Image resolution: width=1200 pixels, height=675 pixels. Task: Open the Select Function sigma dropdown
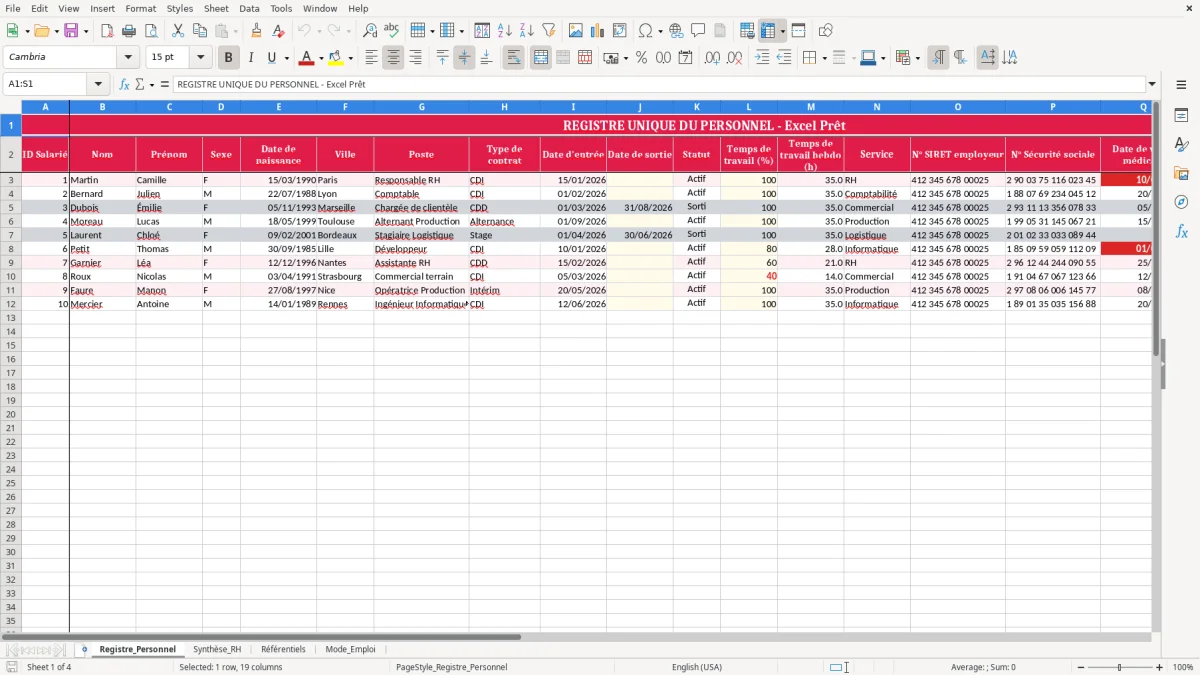(x=151, y=84)
